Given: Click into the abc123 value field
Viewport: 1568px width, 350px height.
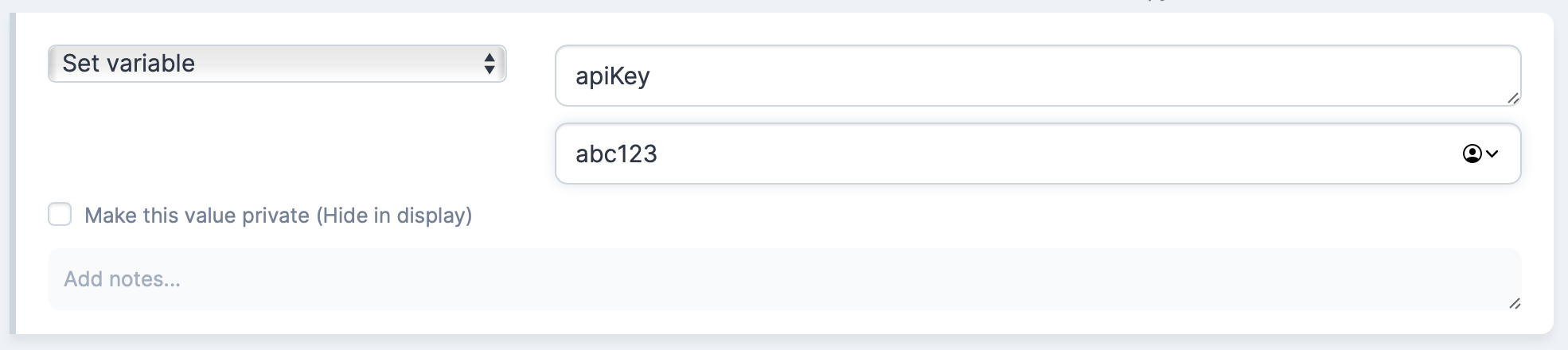Looking at the screenshot, I should tap(796, 154).
